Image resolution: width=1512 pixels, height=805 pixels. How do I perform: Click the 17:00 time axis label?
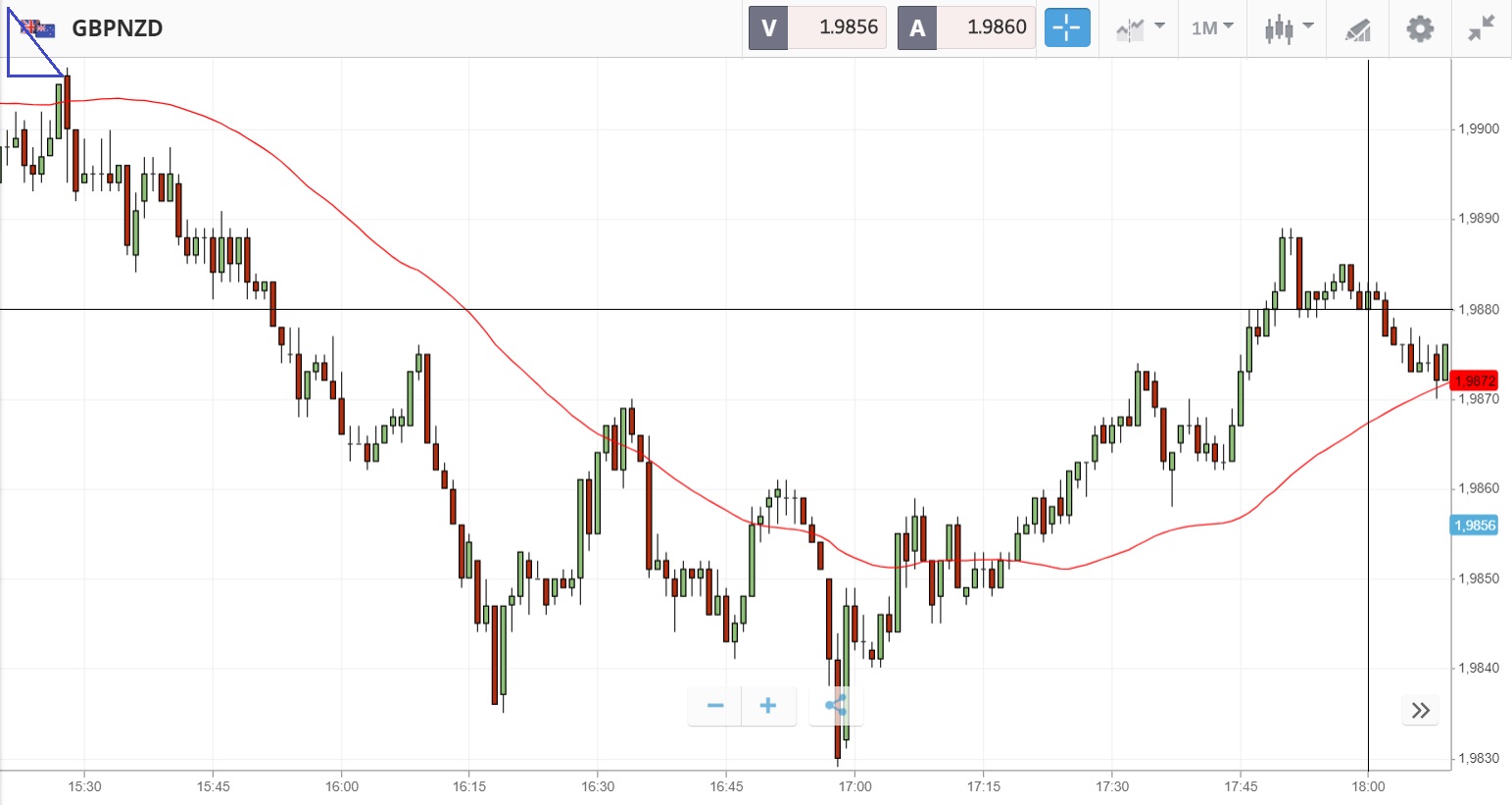pos(854,786)
